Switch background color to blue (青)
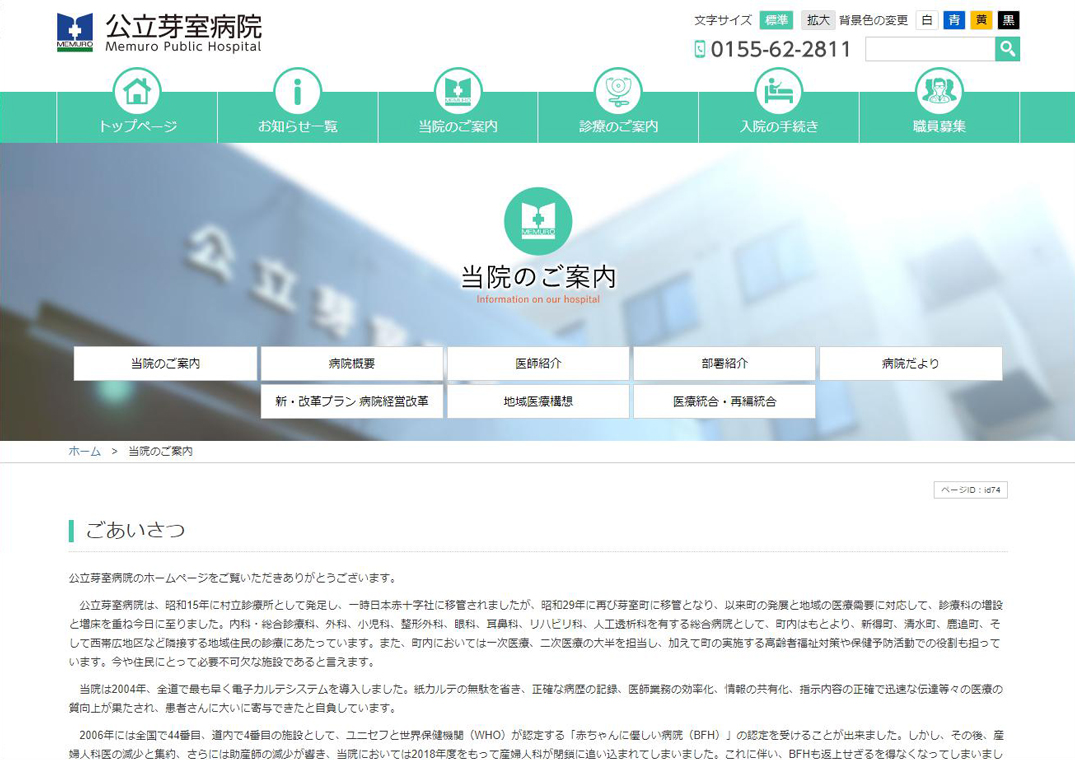This screenshot has height=760, width=1075. pyautogui.click(x=954, y=20)
